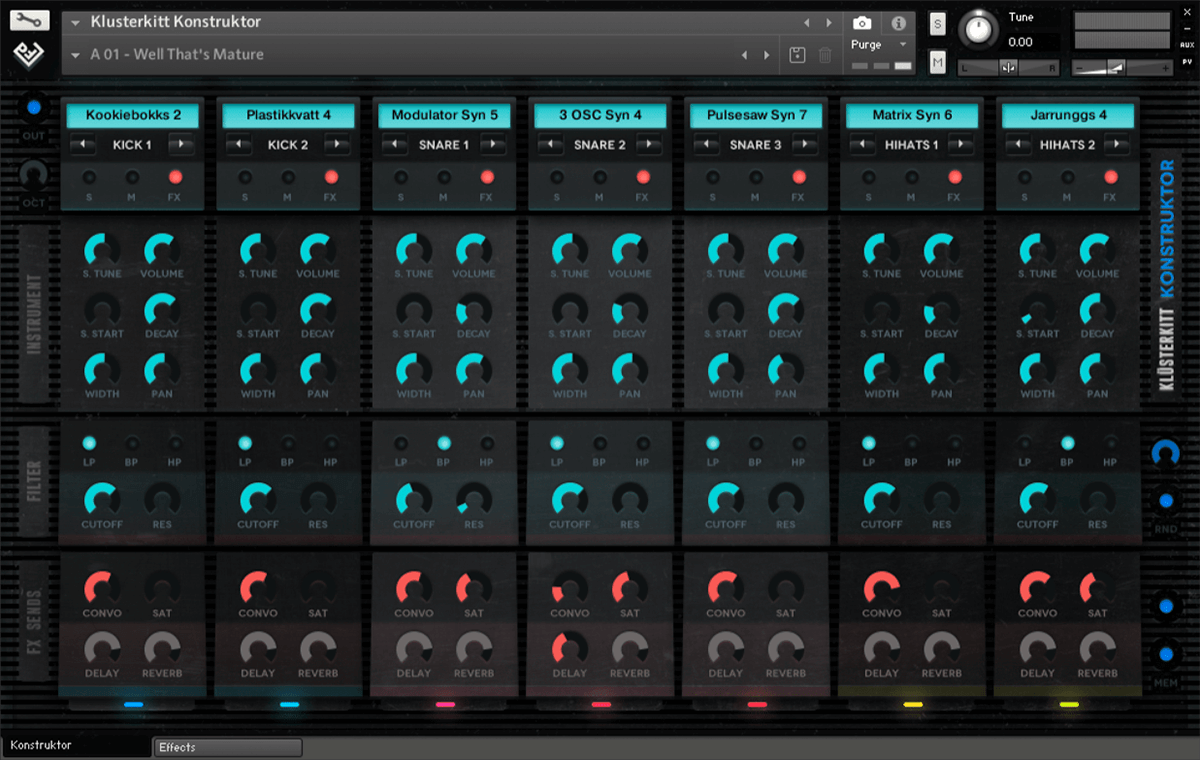The image size is (1200, 760).
Task: Switch to the Effects tab
Action: click(228, 747)
